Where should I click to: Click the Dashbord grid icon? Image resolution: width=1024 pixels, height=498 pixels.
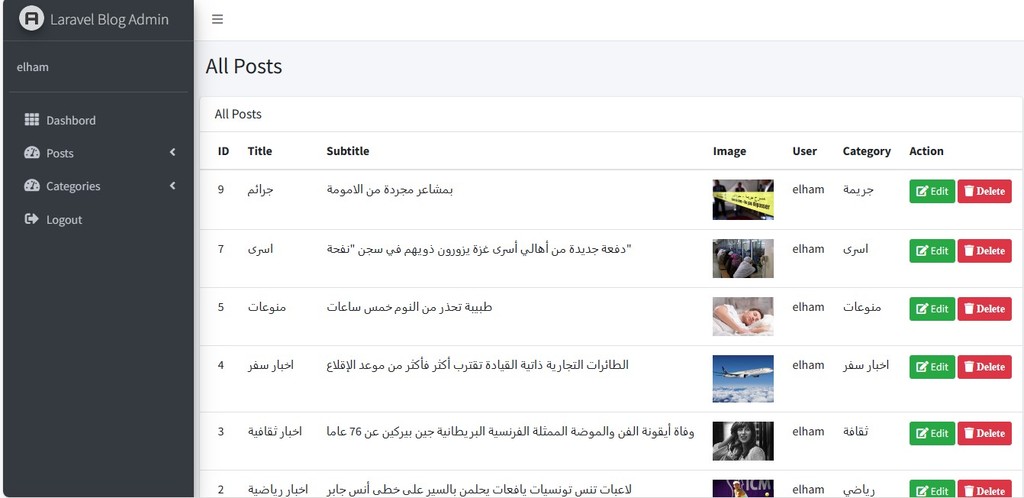pyautogui.click(x=31, y=119)
